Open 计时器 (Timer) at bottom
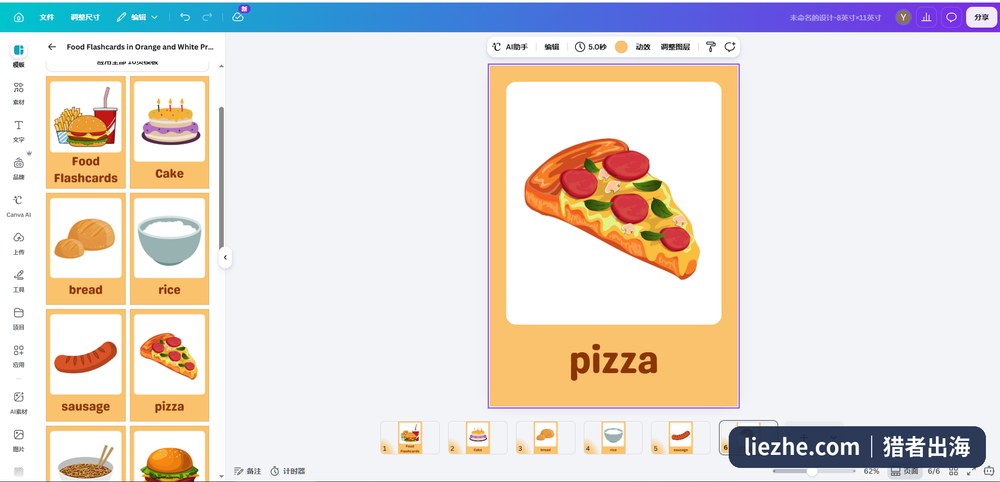This screenshot has height=482, width=1000. (288, 471)
